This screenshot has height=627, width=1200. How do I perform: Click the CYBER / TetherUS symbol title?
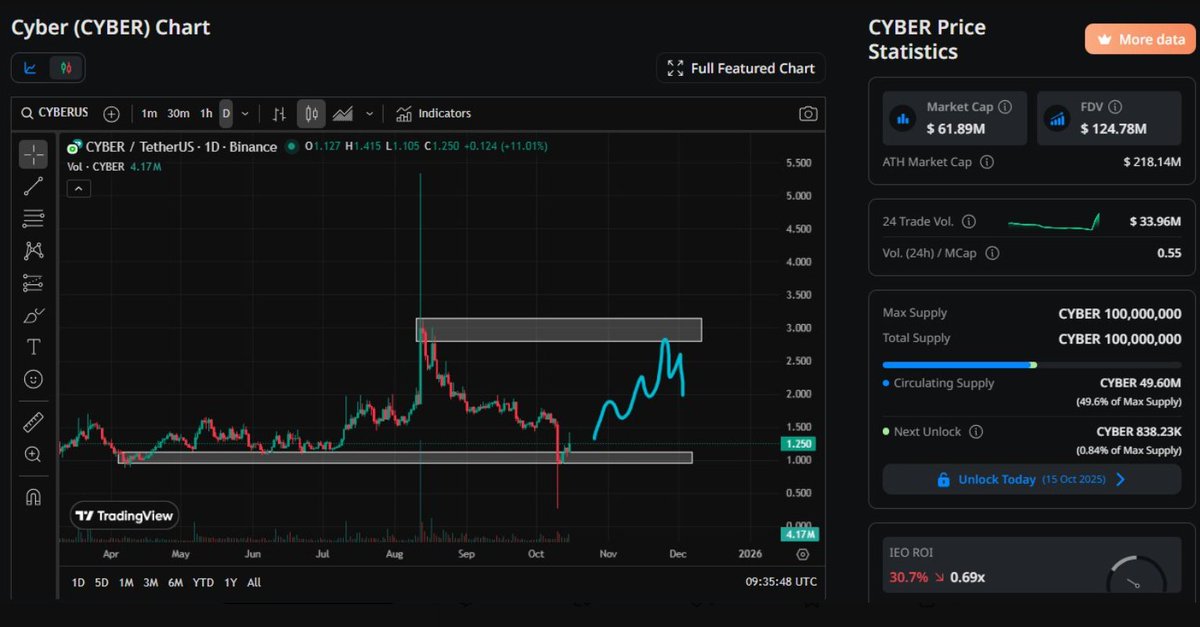pyautogui.click(x=181, y=147)
